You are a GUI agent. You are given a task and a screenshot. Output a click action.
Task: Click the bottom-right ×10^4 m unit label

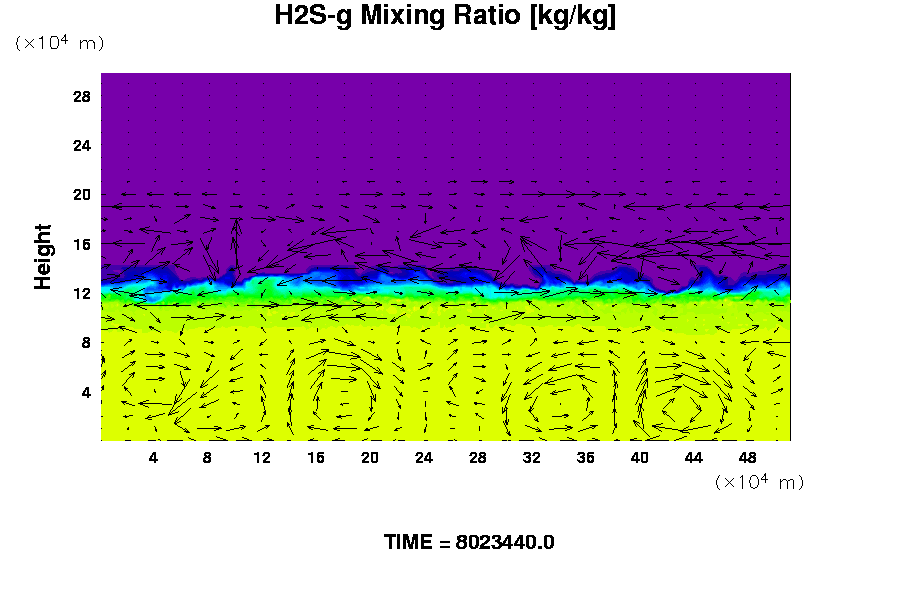tap(759, 482)
